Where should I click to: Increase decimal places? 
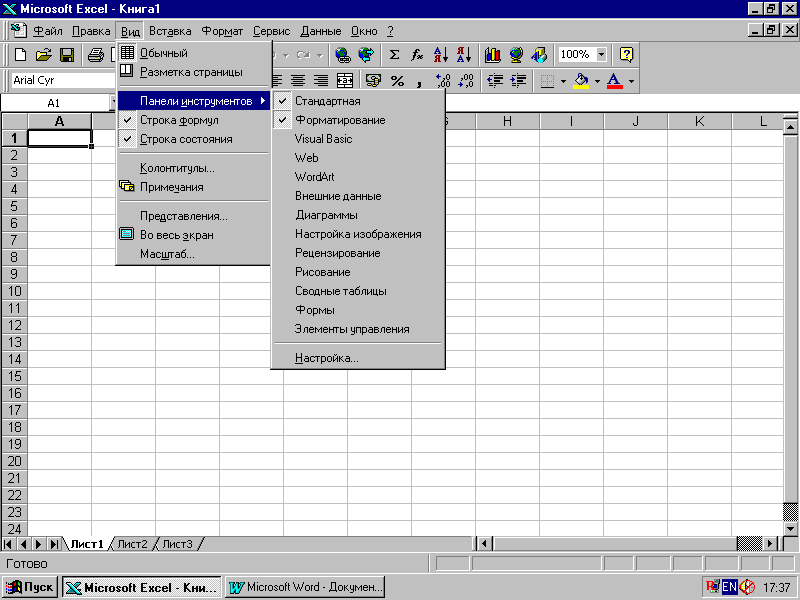pos(443,81)
